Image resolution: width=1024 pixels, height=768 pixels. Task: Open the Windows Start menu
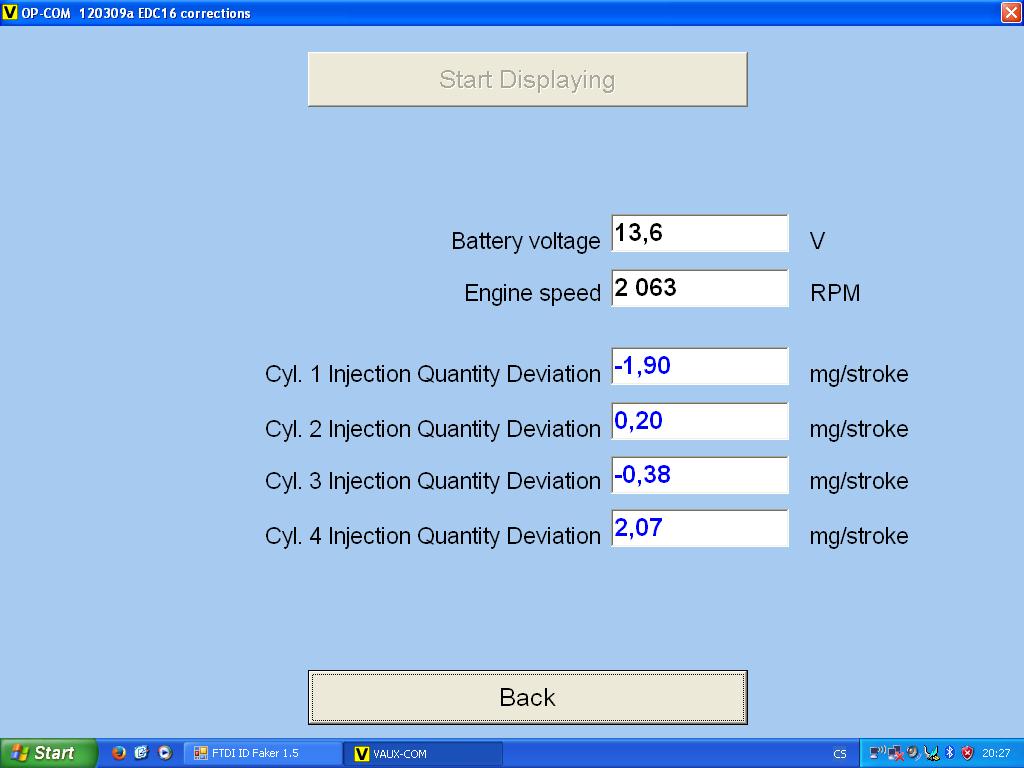pyautogui.click(x=48, y=753)
